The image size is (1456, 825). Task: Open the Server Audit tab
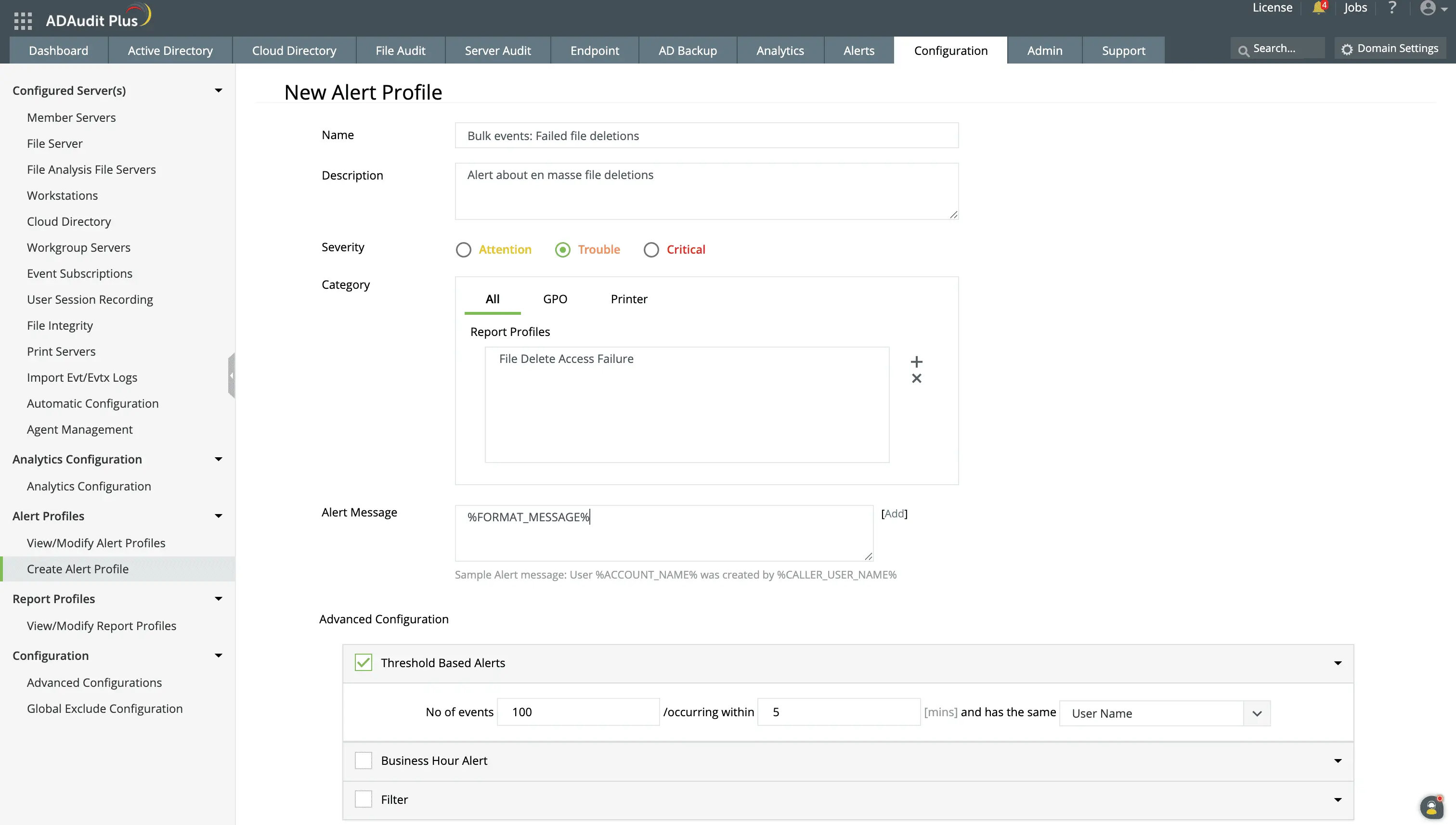[x=498, y=50]
